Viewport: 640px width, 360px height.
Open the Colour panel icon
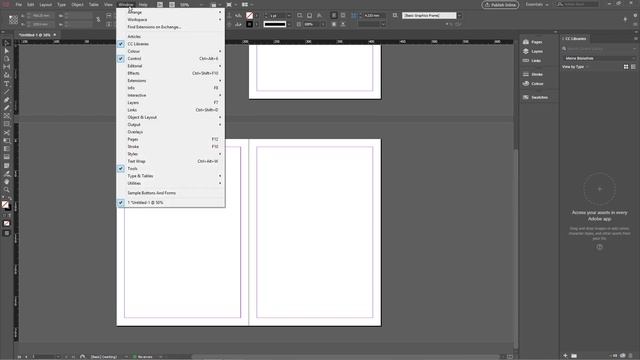[526, 84]
